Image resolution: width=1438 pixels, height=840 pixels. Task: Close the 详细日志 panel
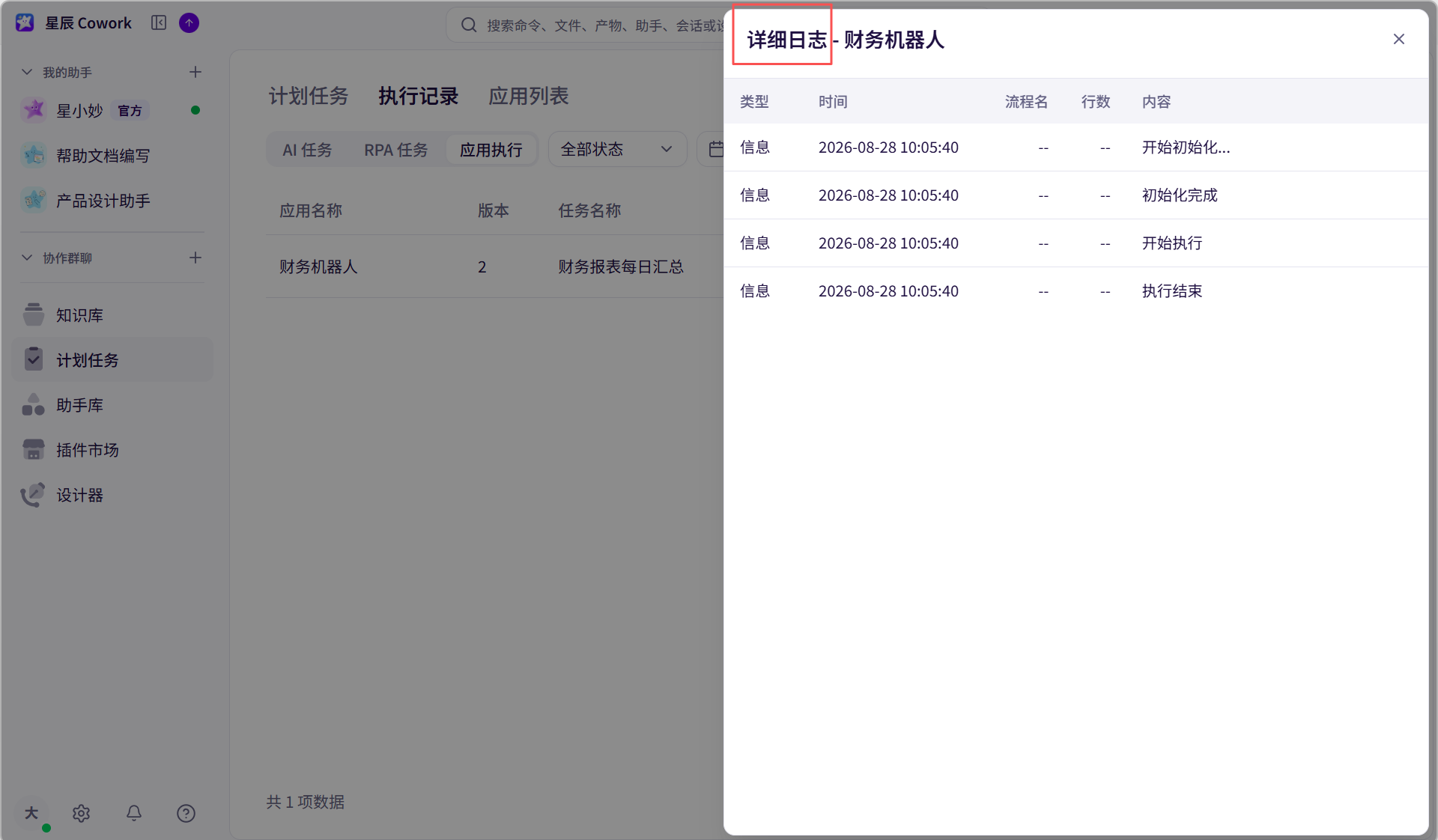1398,39
